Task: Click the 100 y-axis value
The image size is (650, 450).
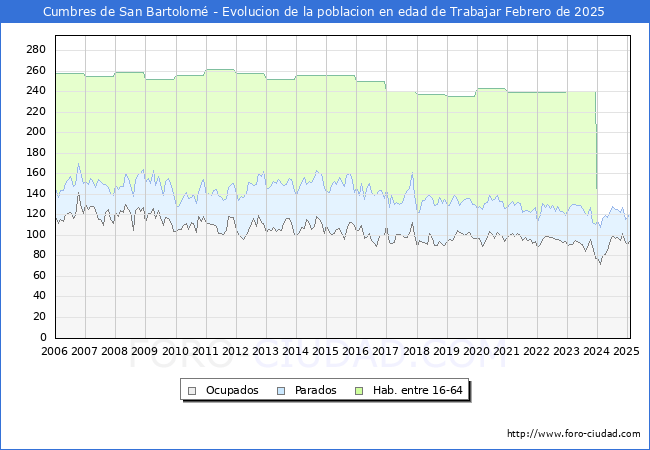Action: coord(36,235)
